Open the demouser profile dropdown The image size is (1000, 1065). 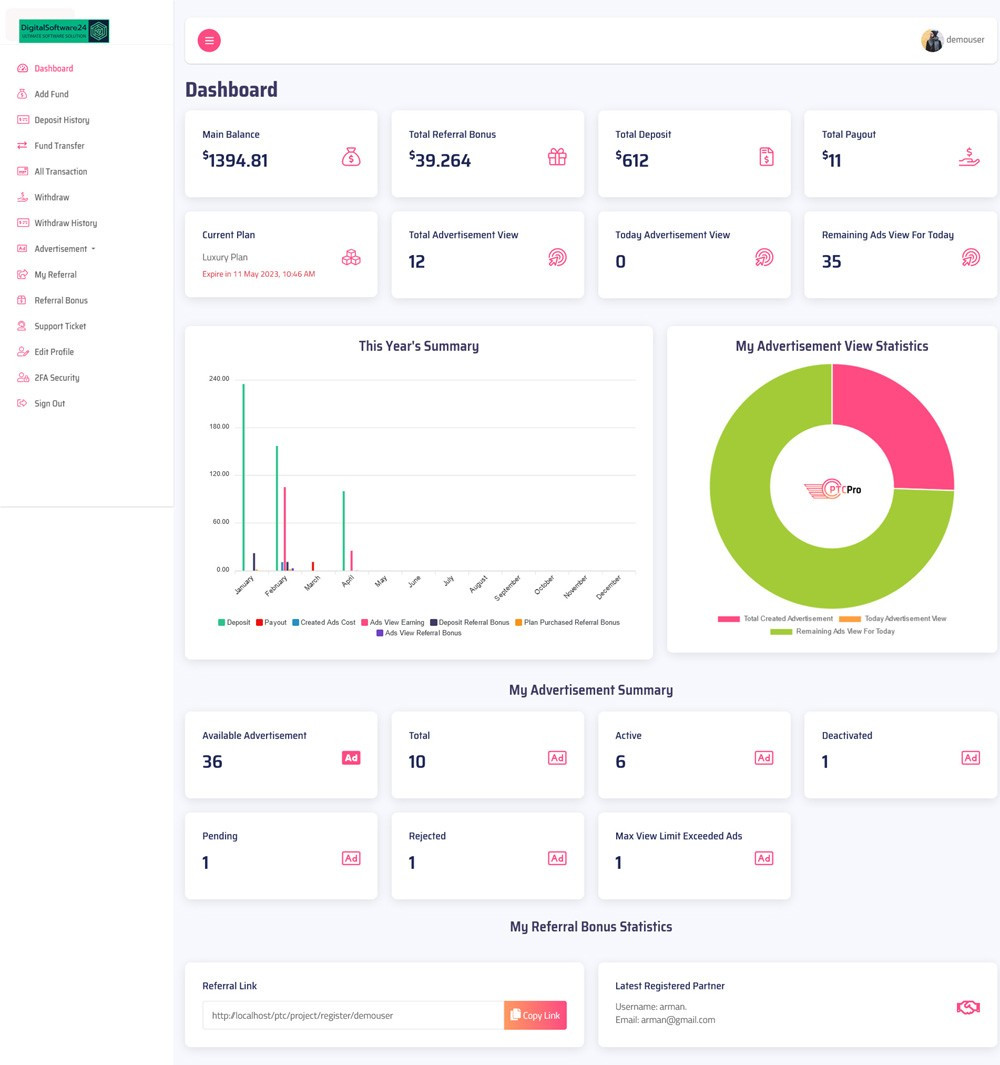tap(953, 40)
